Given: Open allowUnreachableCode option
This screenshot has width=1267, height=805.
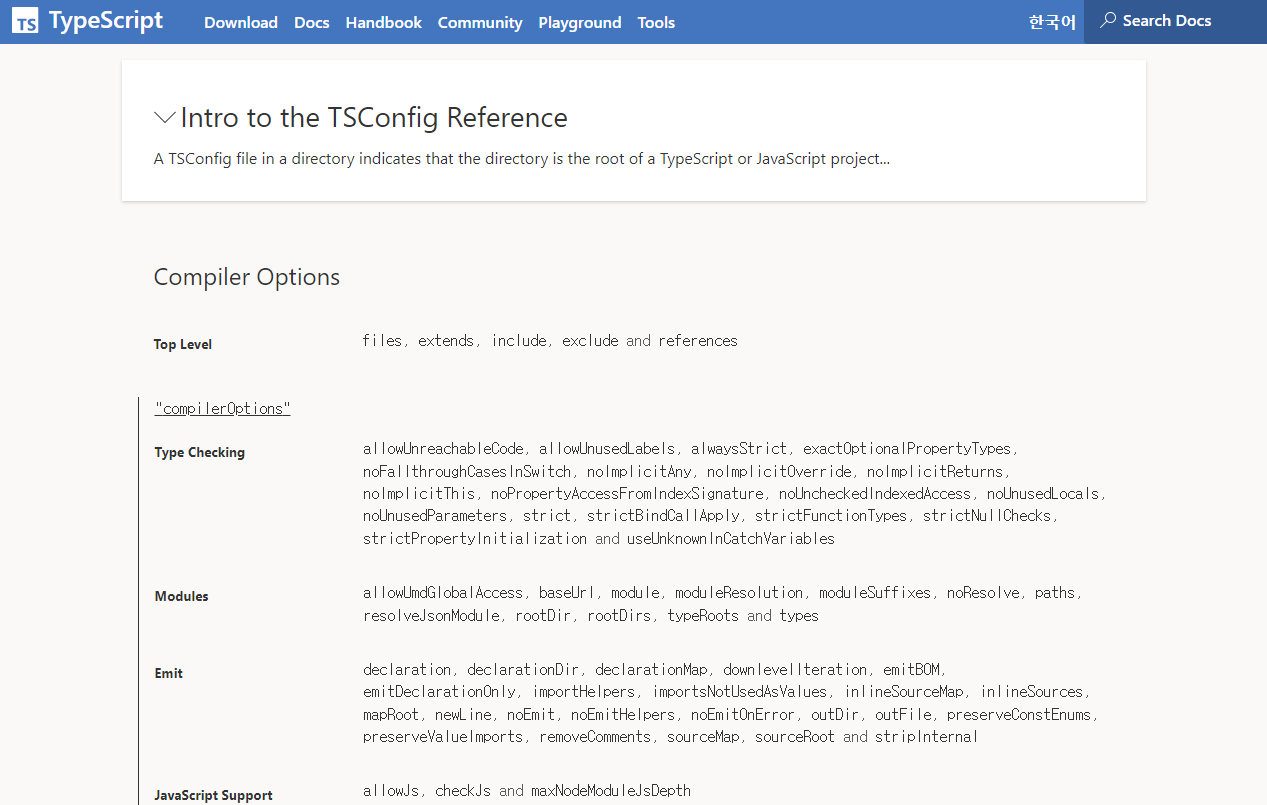Looking at the screenshot, I should coord(443,449).
